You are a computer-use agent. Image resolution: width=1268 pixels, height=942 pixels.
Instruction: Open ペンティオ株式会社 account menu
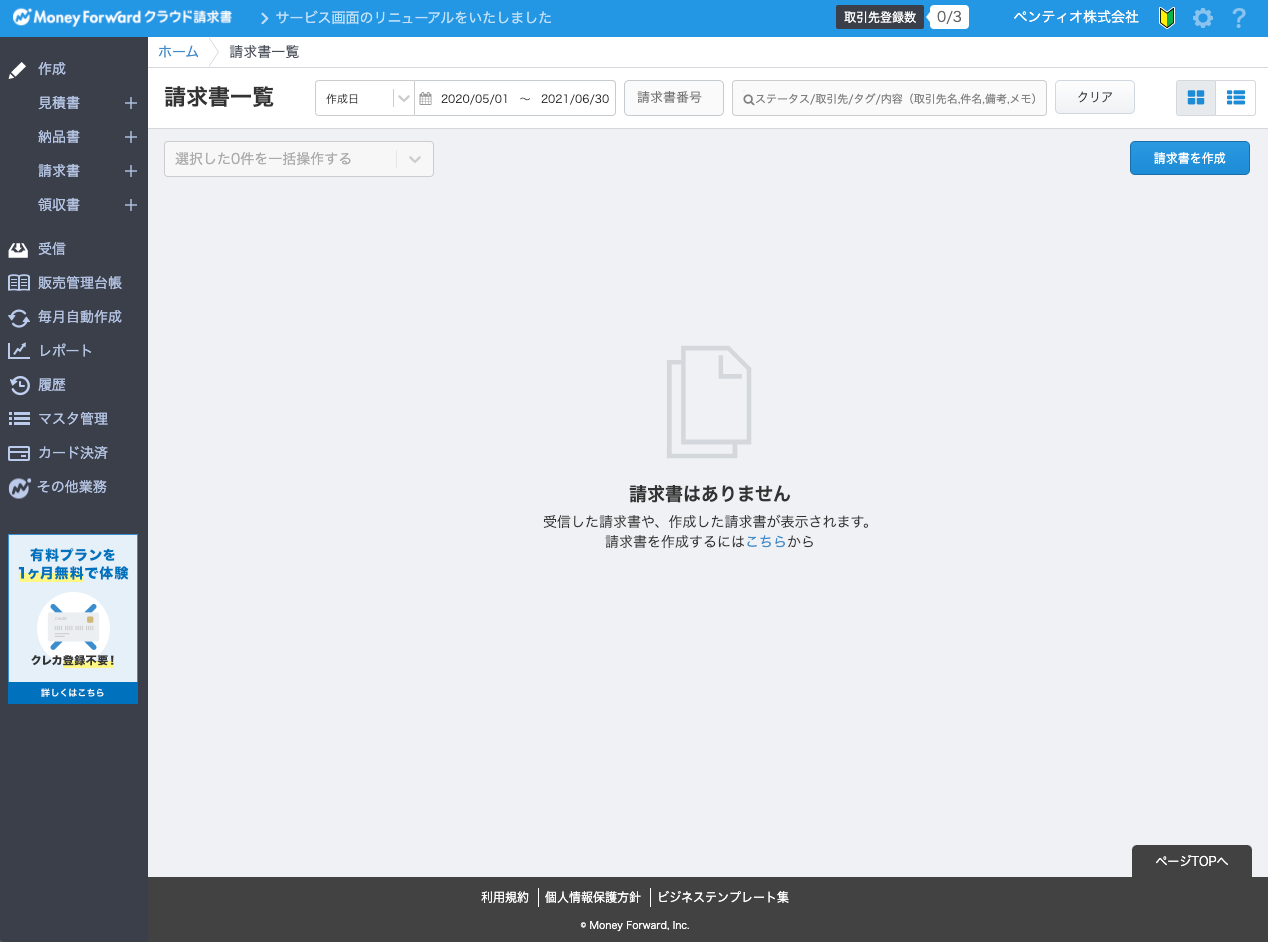[1076, 17]
